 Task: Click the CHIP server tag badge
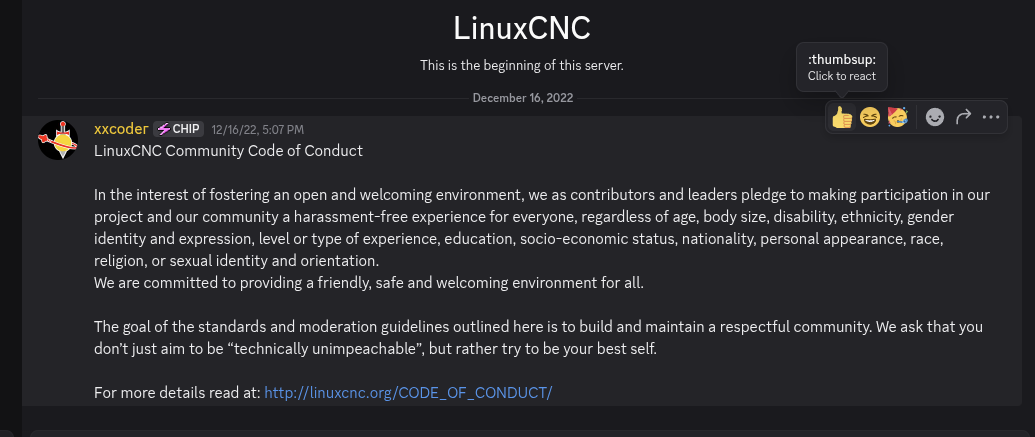click(x=179, y=129)
